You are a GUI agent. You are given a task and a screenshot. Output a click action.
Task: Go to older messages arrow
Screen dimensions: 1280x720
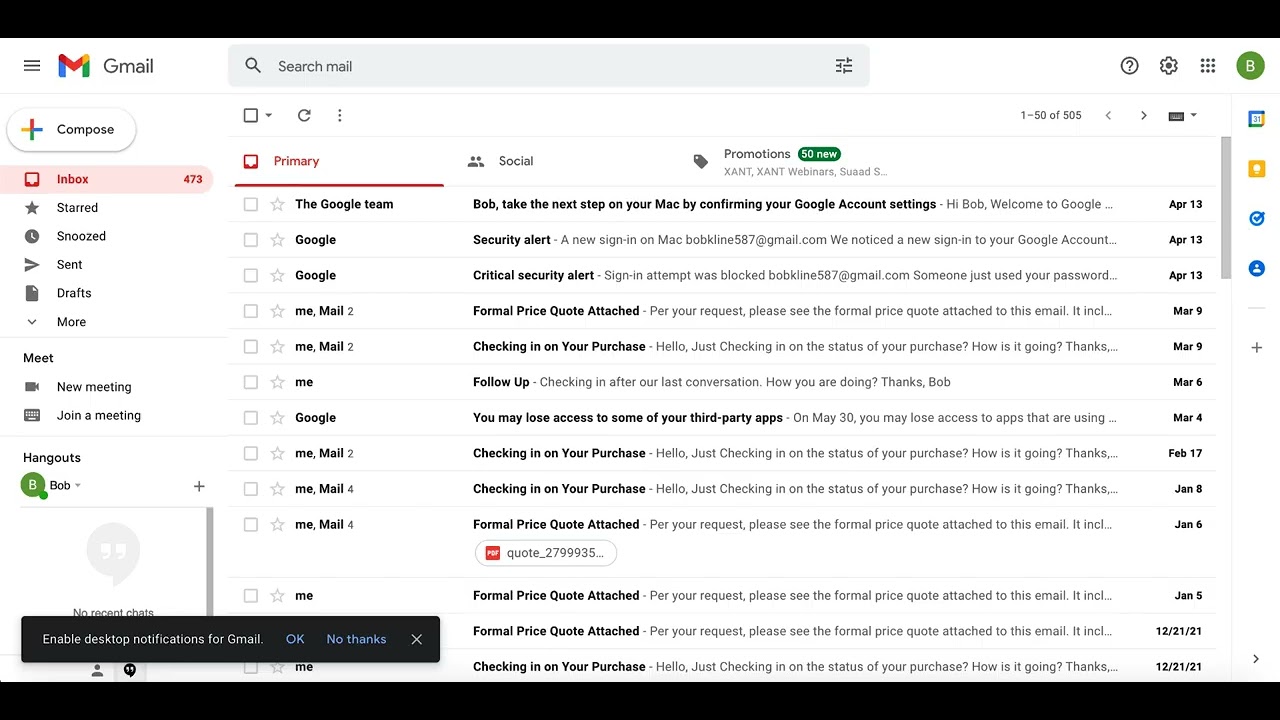[1144, 115]
